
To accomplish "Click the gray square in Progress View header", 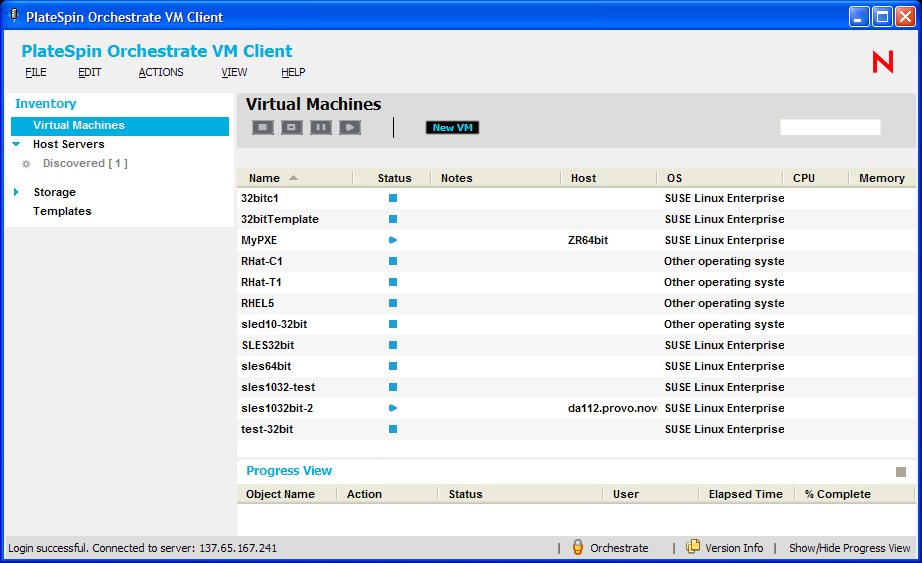I will [x=900, y=472].
